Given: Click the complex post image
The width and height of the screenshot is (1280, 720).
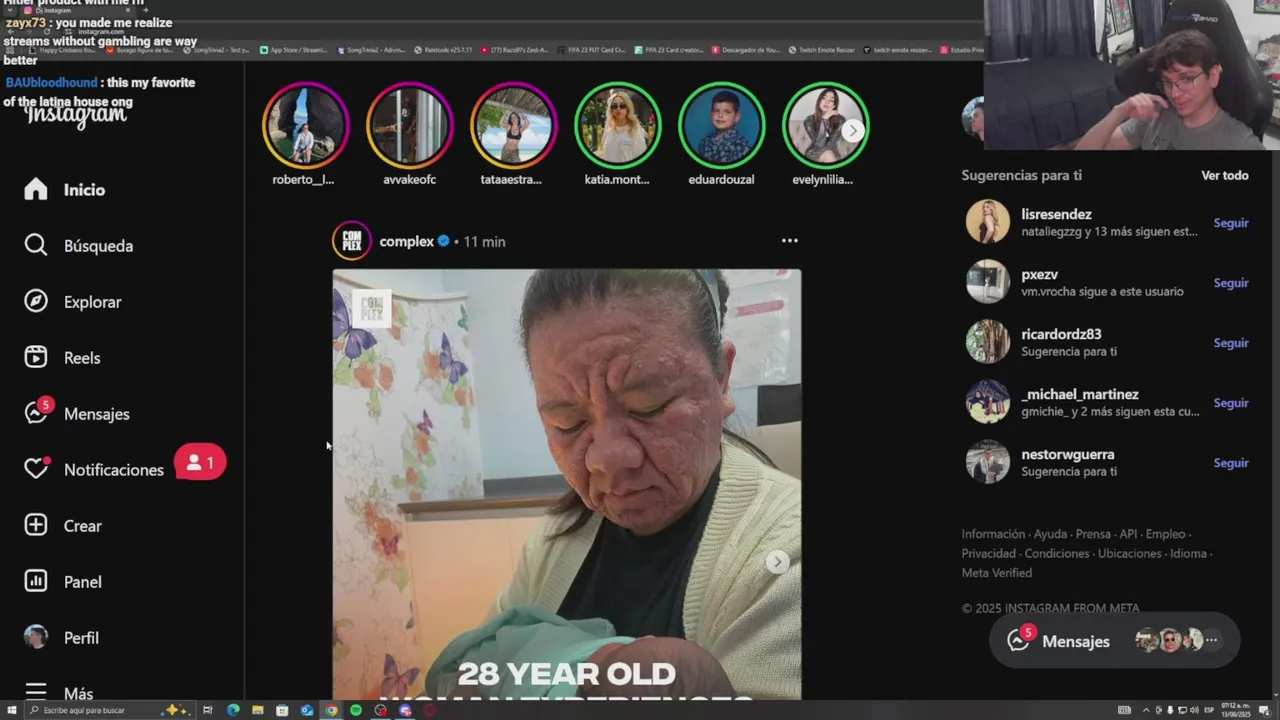Looking at the screenshot, I should 567,484.
